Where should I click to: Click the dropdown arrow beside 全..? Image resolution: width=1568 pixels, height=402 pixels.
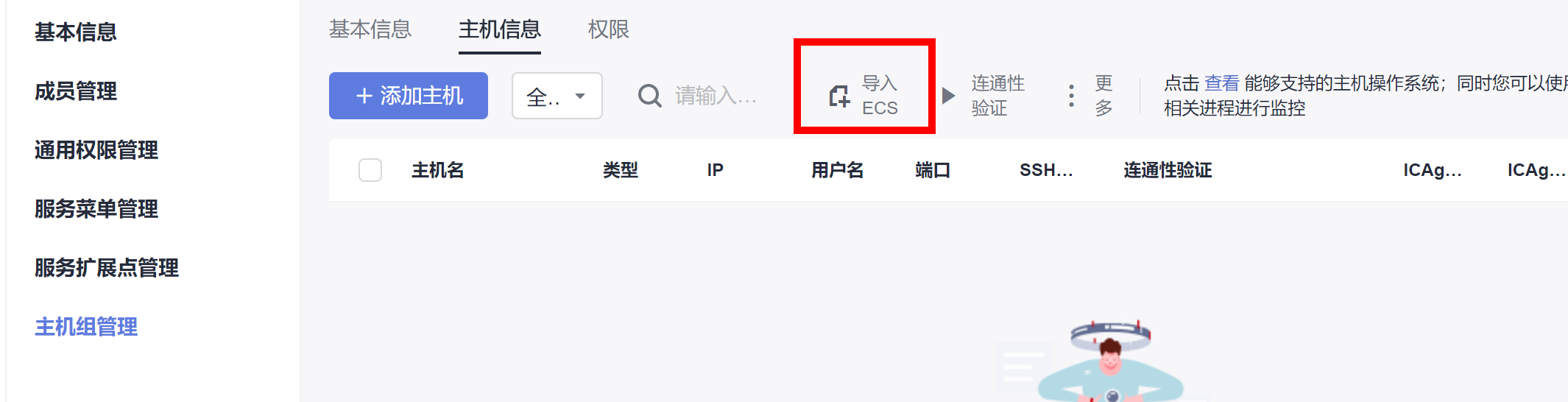[x=580, y=96]
